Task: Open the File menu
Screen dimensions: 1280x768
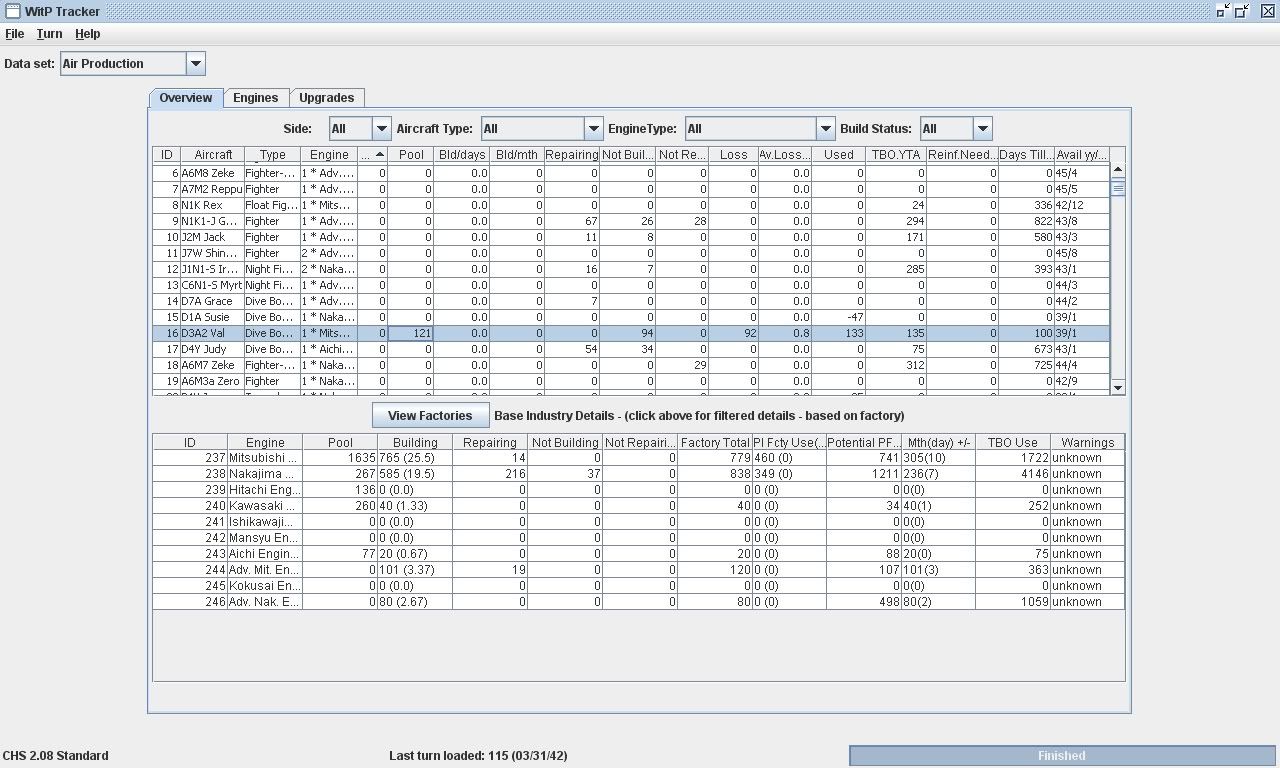Action: [15, 34]
